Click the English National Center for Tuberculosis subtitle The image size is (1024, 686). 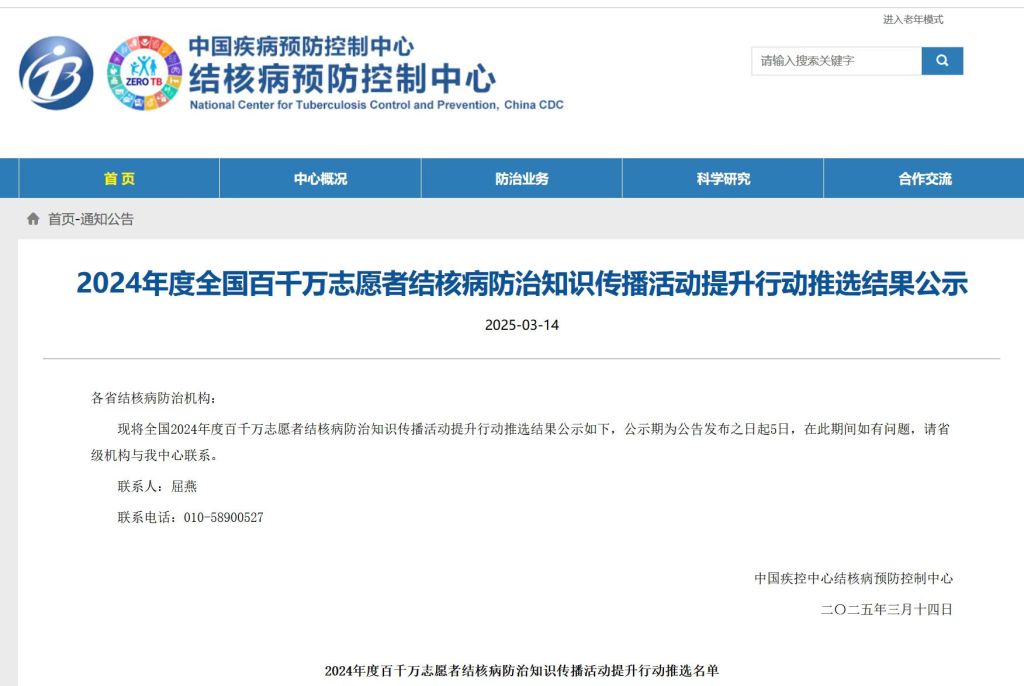pos(376,105)
